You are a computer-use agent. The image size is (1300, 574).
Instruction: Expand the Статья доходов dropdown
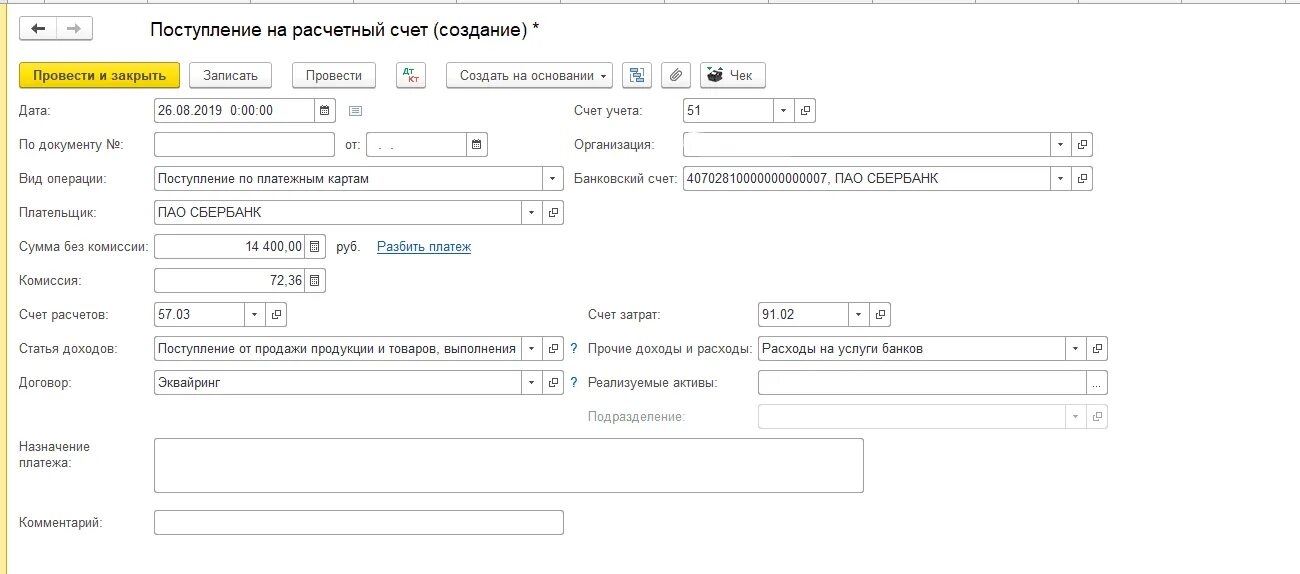click(x=531, y=348)
